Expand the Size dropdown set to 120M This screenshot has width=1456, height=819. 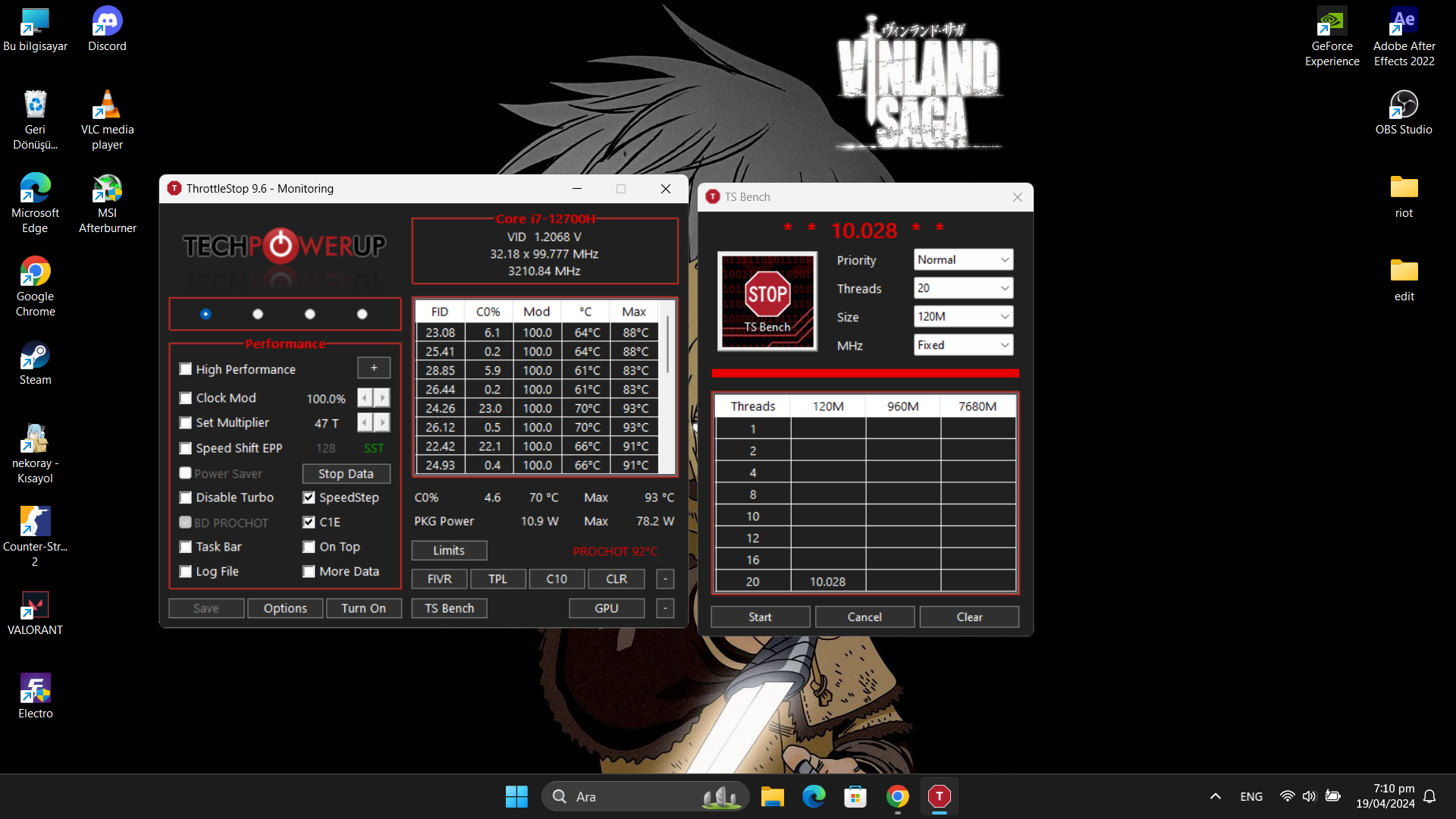tap(963, 316)
